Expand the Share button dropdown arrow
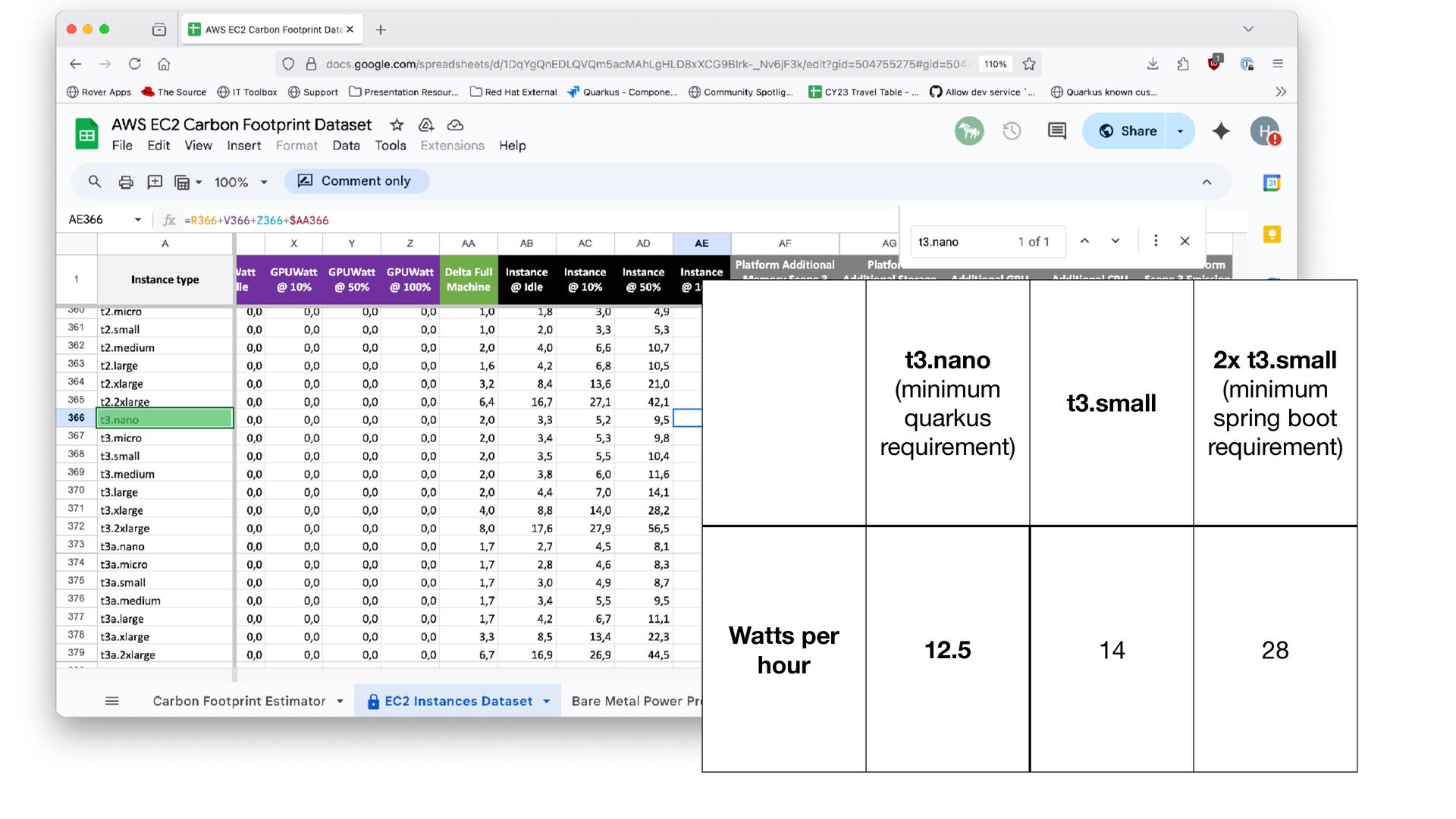1456x819 pixels. point(1180,131)
